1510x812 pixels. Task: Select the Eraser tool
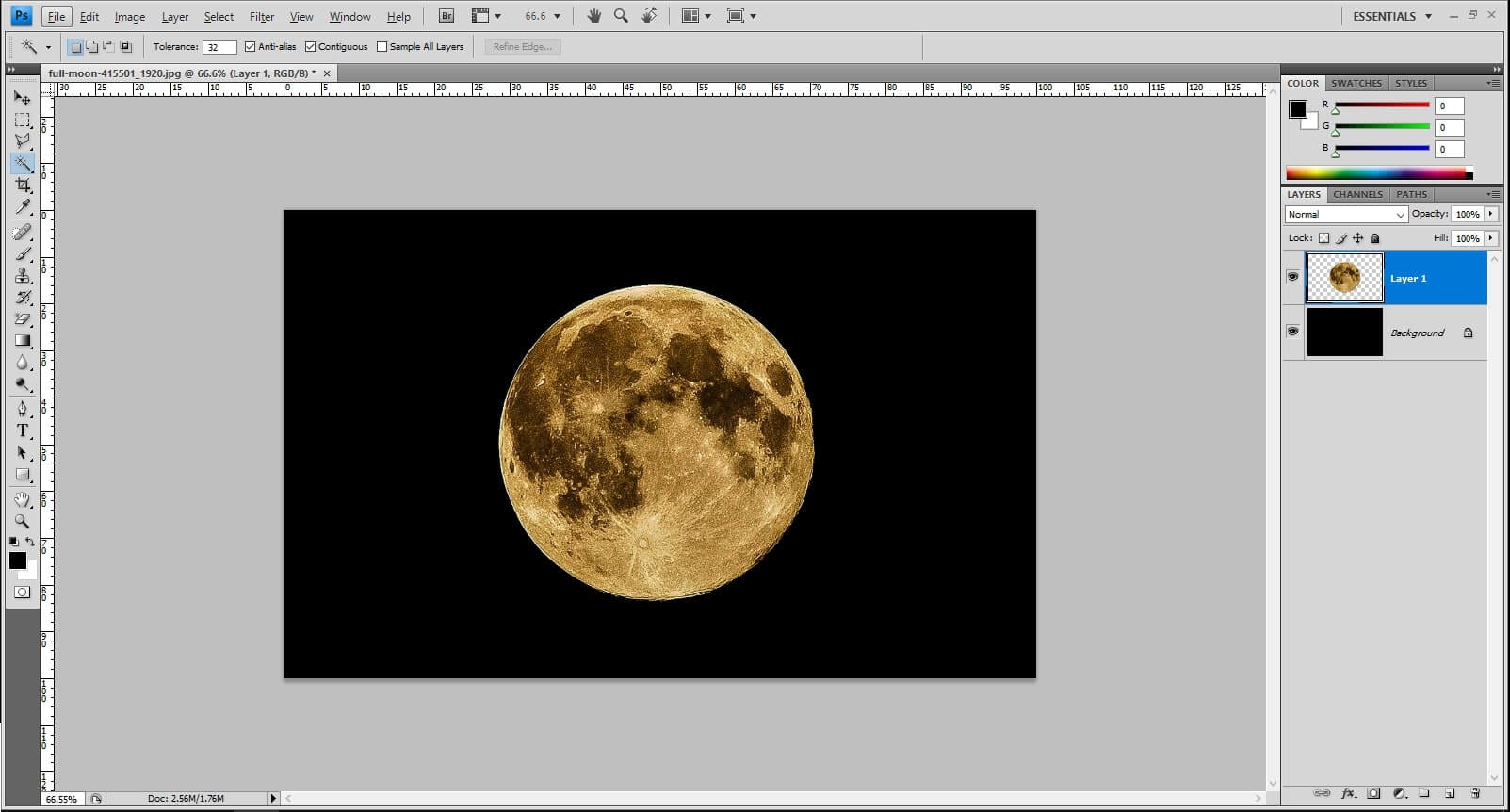coord(23,318)
